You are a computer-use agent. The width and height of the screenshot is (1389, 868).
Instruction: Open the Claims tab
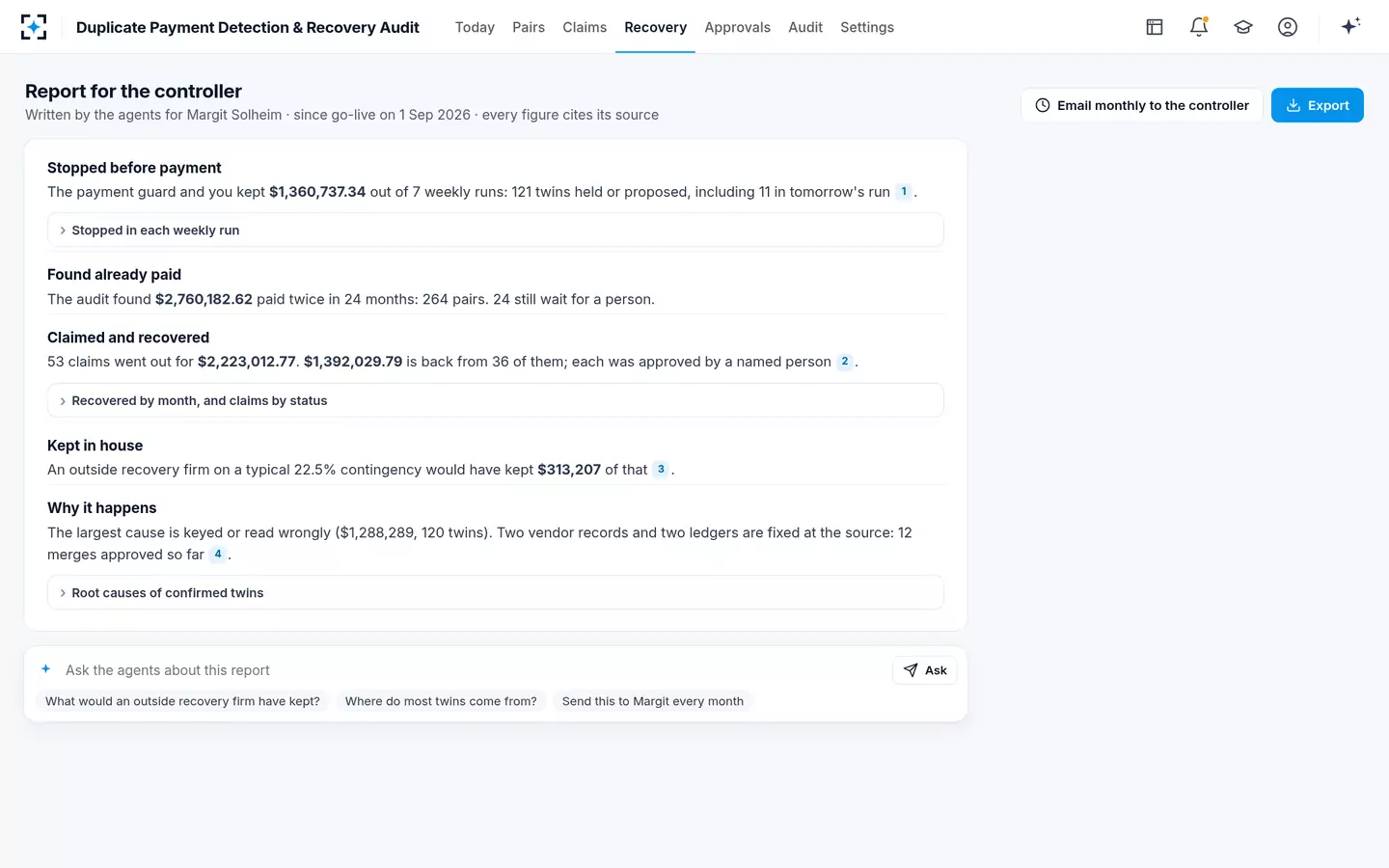pyautogui.click(x=585, y=27)
